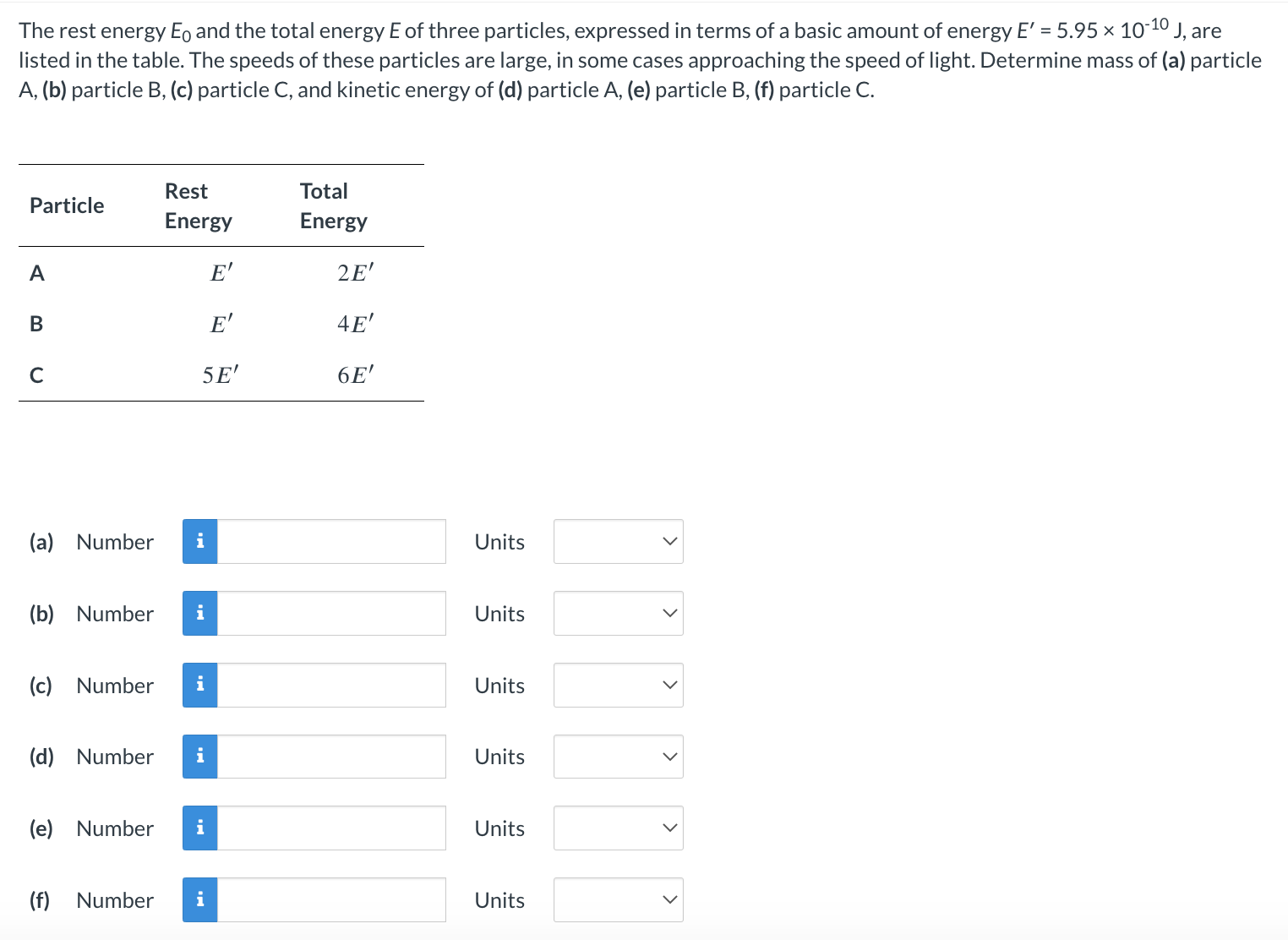Click the info icon for part (f)
This screenshot has width=1288, height=940.
(x=199, y=900)
